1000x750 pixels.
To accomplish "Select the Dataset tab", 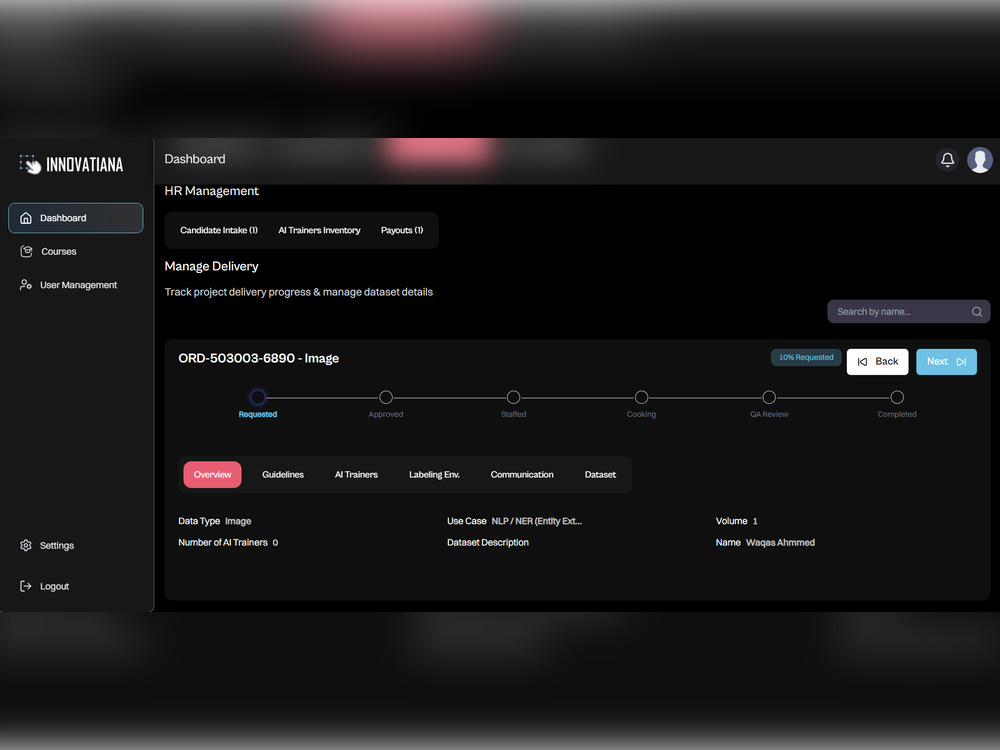I will click(600, 474).
